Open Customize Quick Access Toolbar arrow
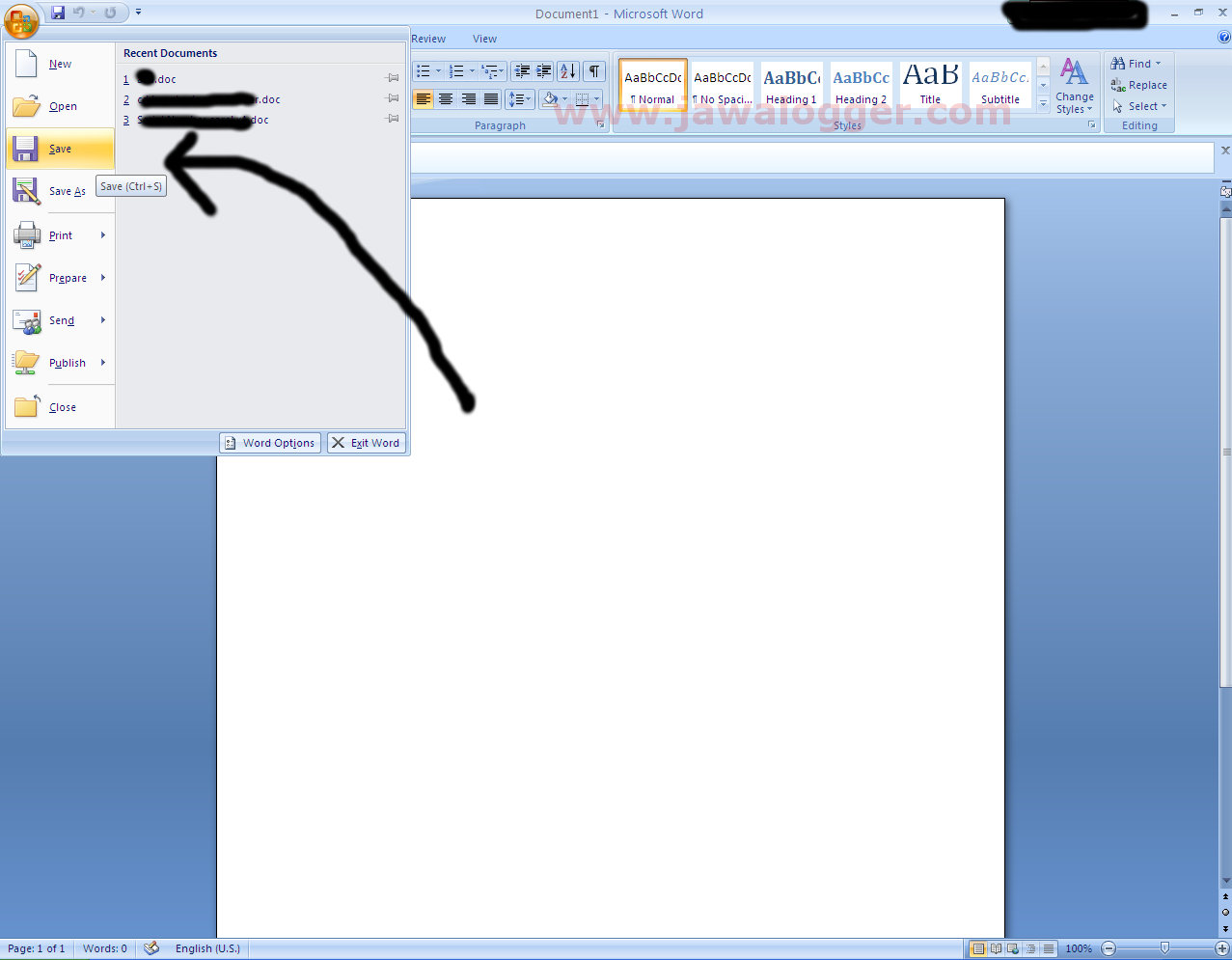Viewport: 1232px width, 960px height. 138,13
